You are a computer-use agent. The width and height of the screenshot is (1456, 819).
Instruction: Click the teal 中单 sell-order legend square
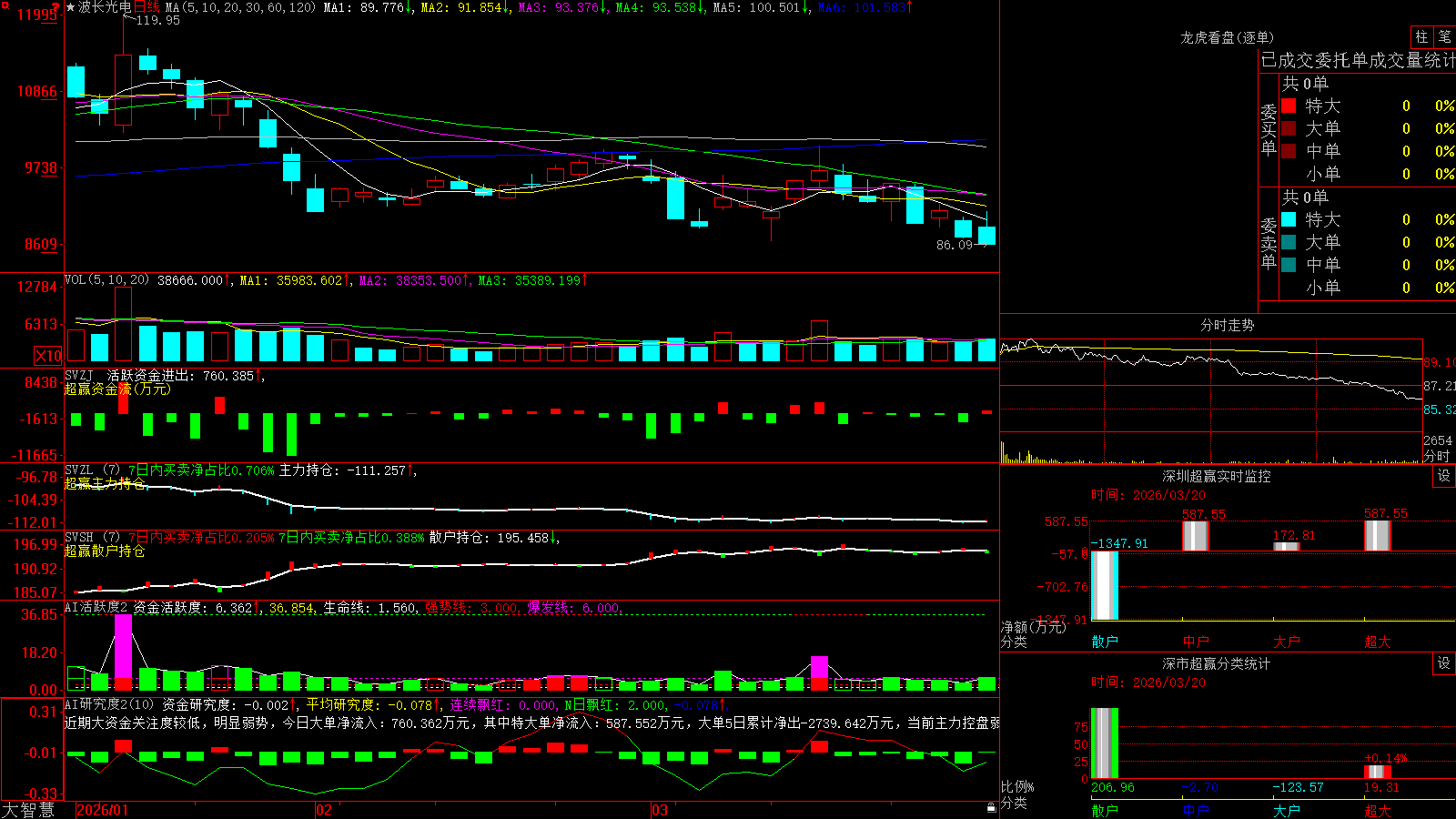click(1289, 265)
